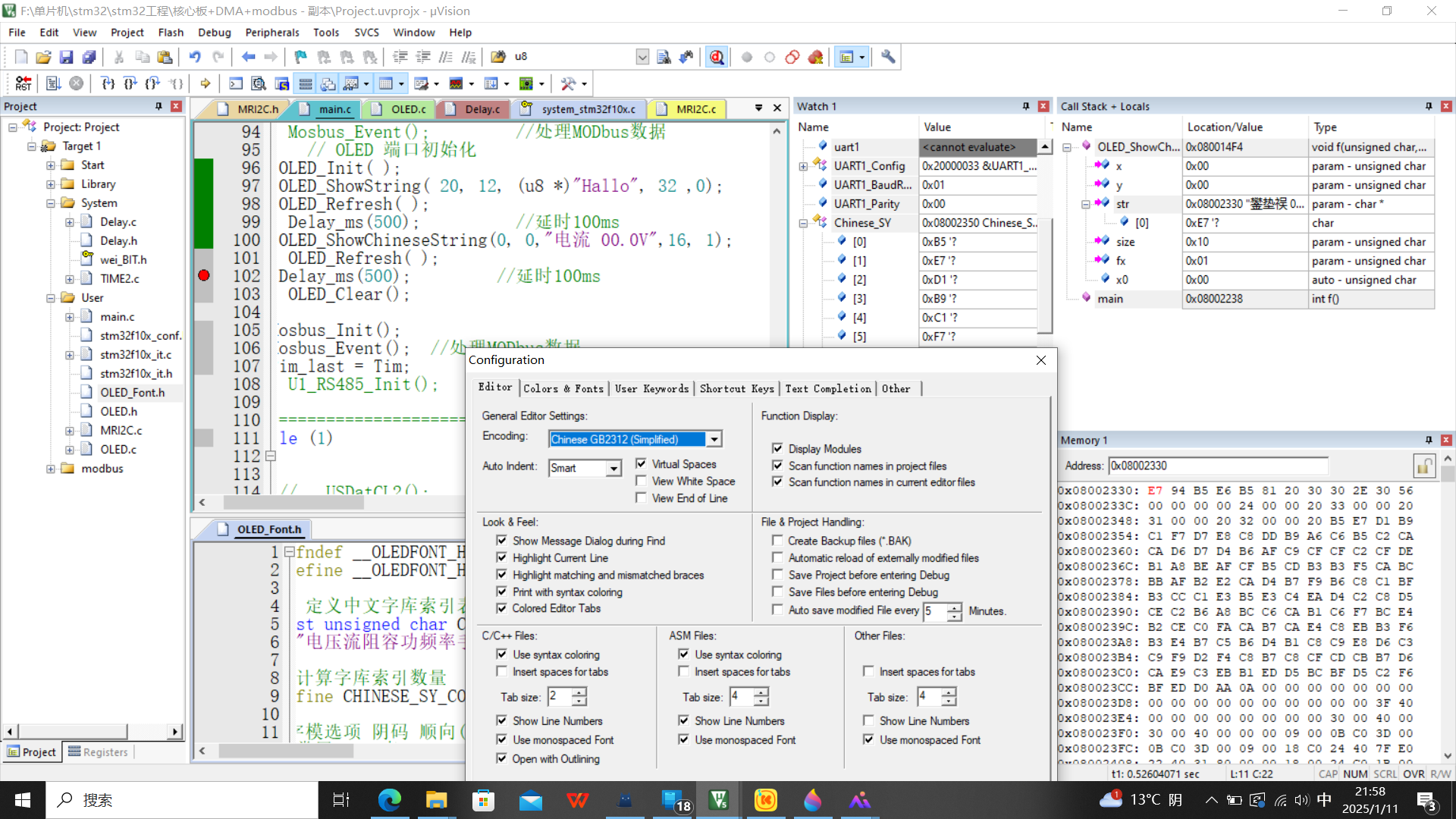Click the Open file toolbar icon
Viewport: 1456px width, 819px height.
tap(43, 57)
